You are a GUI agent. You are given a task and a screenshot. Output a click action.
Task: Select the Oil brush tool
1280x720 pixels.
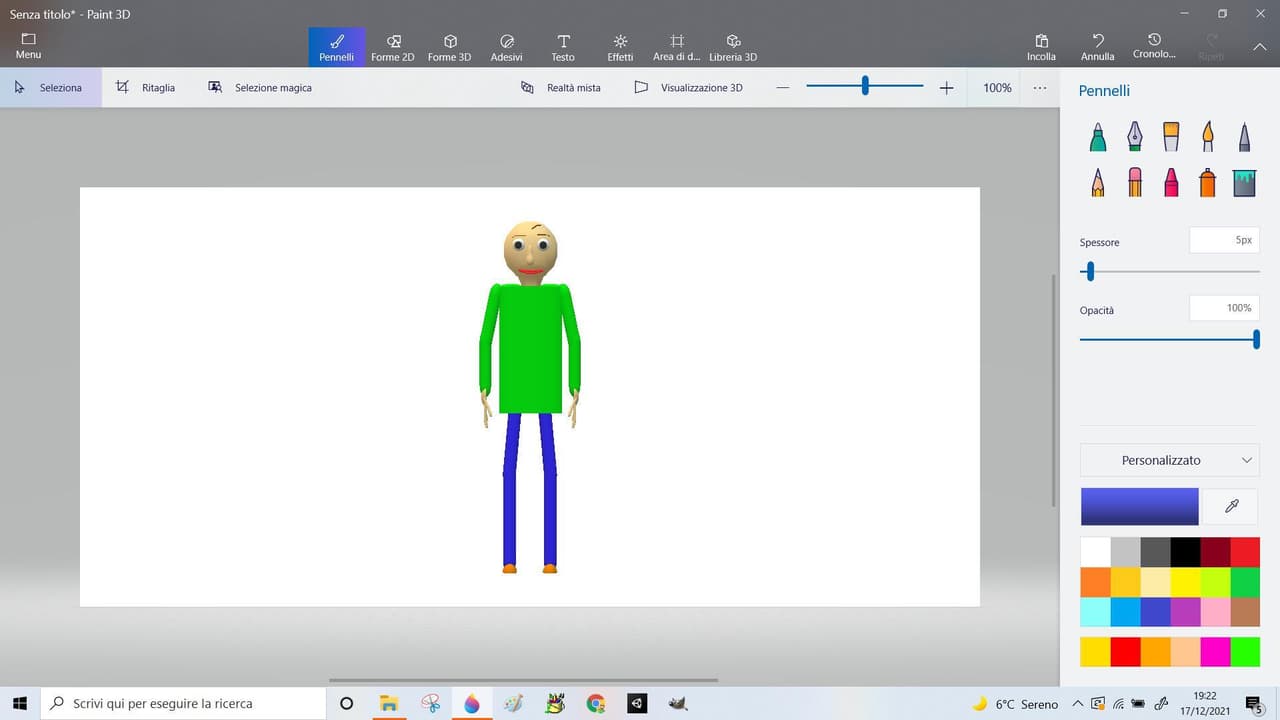1171,137
